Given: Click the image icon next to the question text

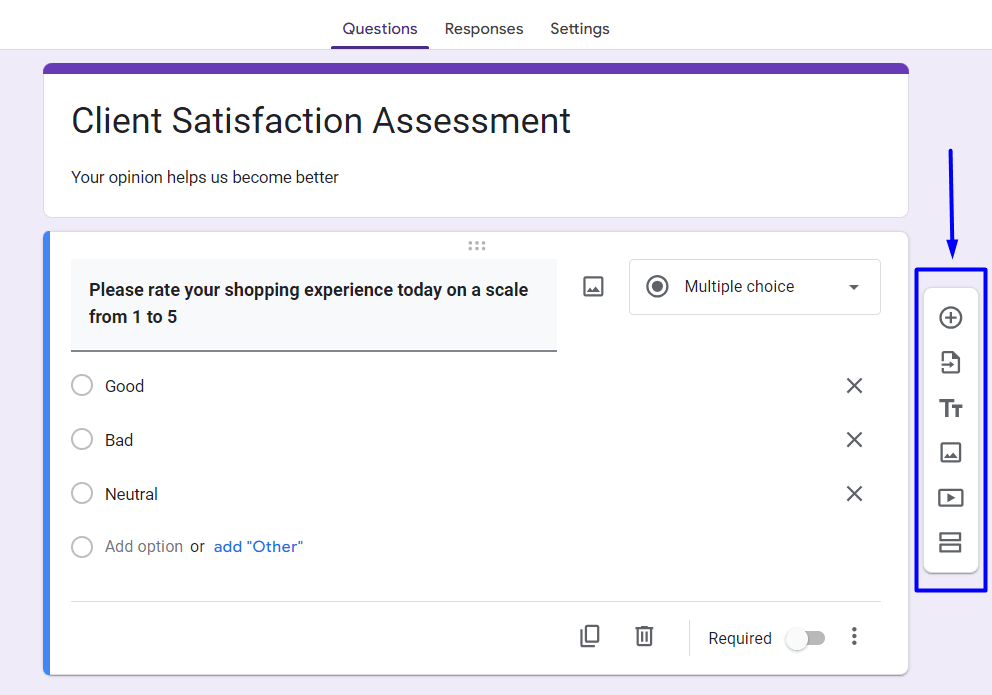Looking at the screenshot, I should point(592,286).
